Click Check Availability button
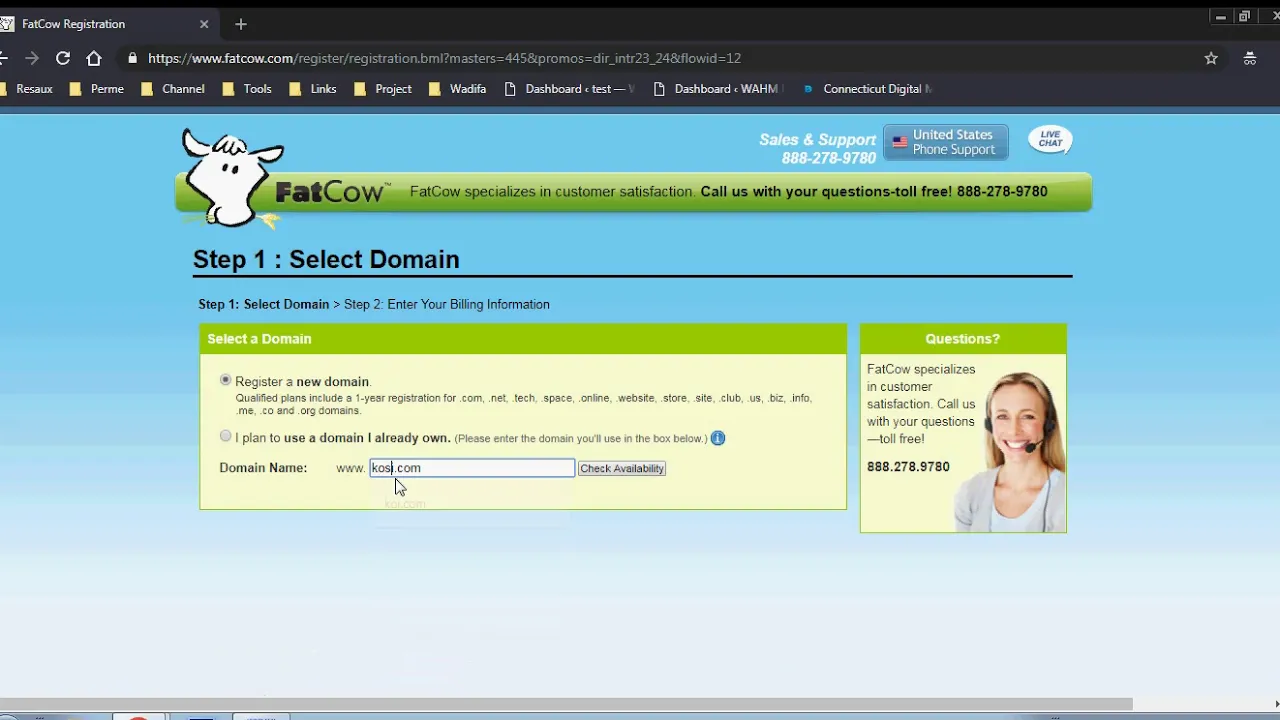This screenshot has width=1280, height=720. 622,468
